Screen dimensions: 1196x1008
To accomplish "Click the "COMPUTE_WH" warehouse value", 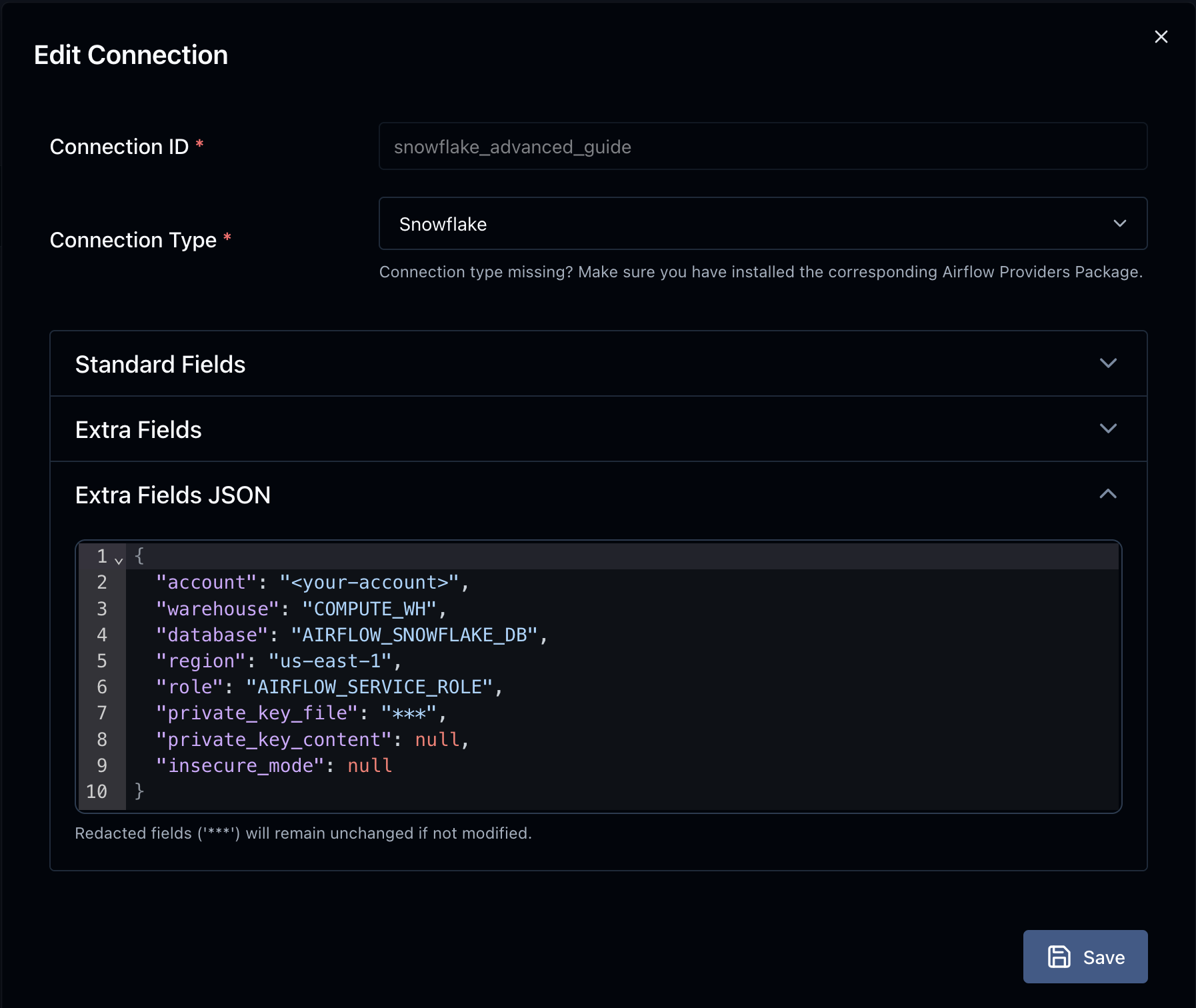I will click(x=369, y=609).
